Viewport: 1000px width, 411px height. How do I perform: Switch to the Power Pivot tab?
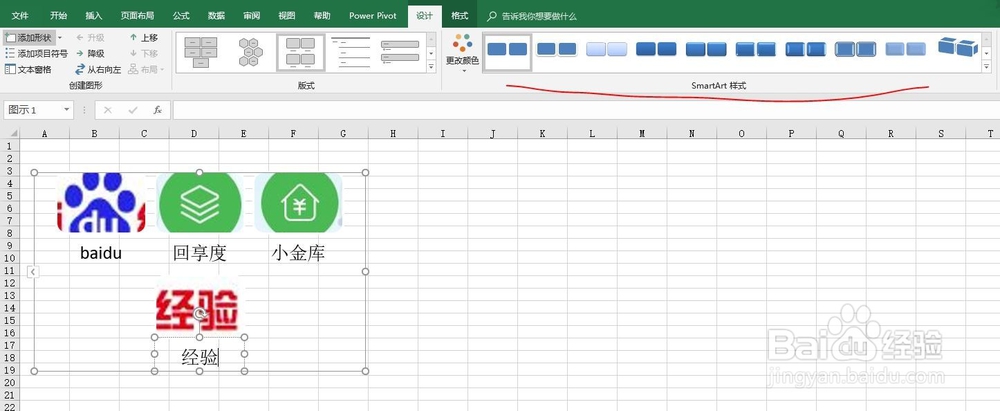pyautogui.click(x=372, y=16)
